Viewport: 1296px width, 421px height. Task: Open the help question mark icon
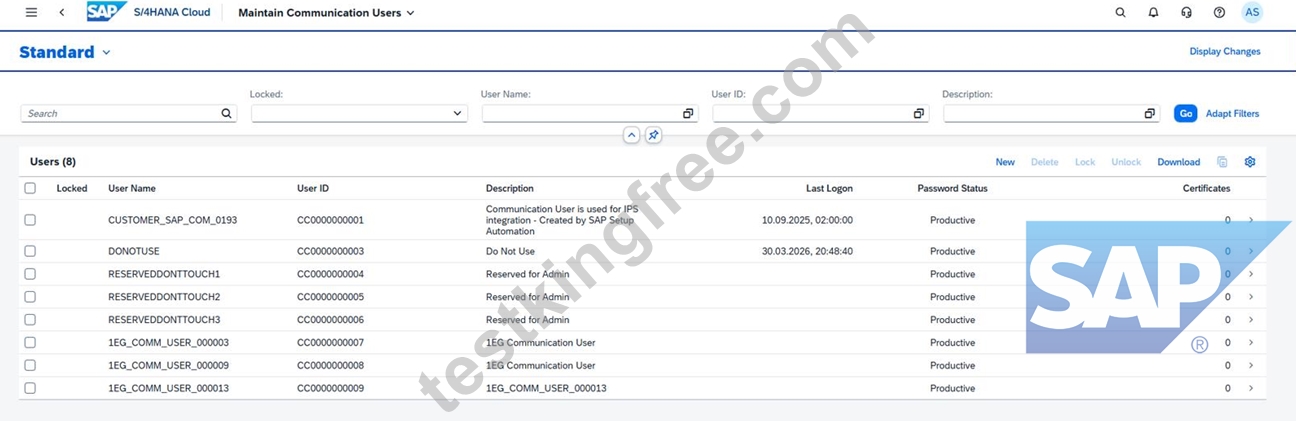(x=1219, y=13)
